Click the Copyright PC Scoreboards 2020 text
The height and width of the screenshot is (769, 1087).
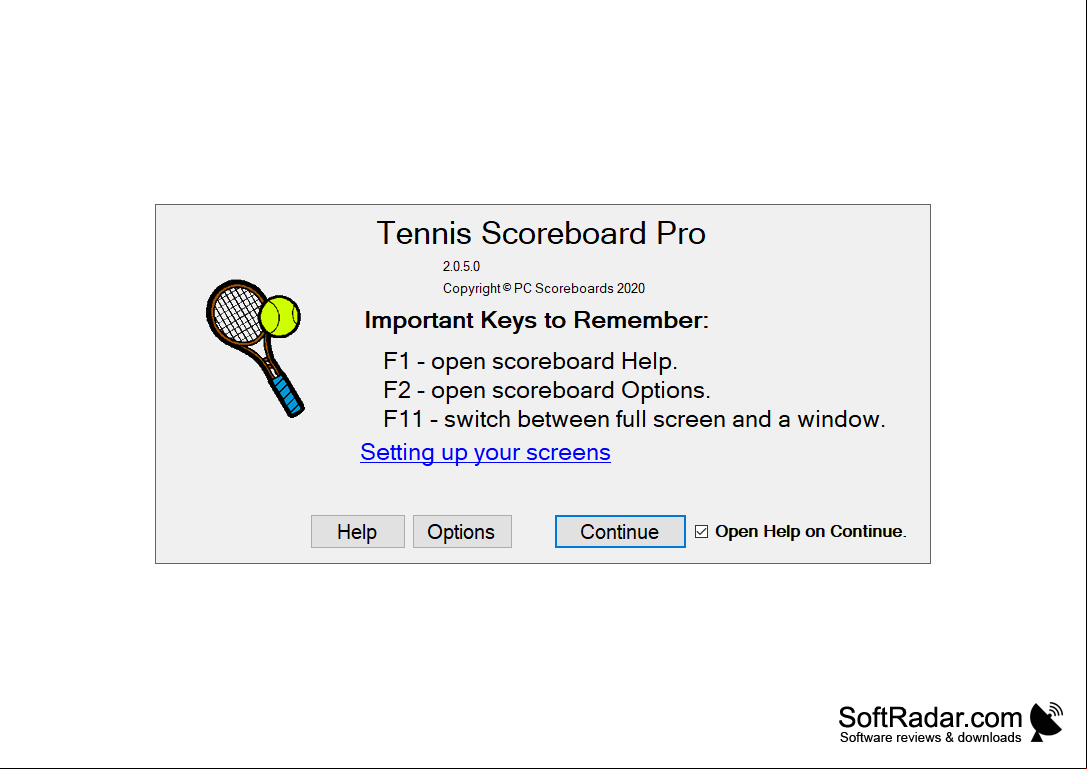[544, 288]
